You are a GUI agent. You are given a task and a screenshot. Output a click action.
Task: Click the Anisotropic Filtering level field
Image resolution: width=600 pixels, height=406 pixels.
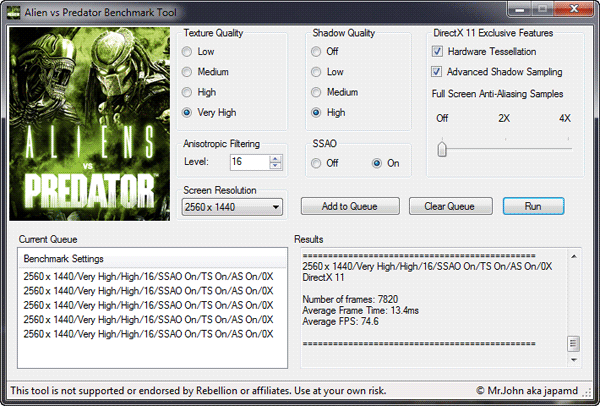[247, 162]
